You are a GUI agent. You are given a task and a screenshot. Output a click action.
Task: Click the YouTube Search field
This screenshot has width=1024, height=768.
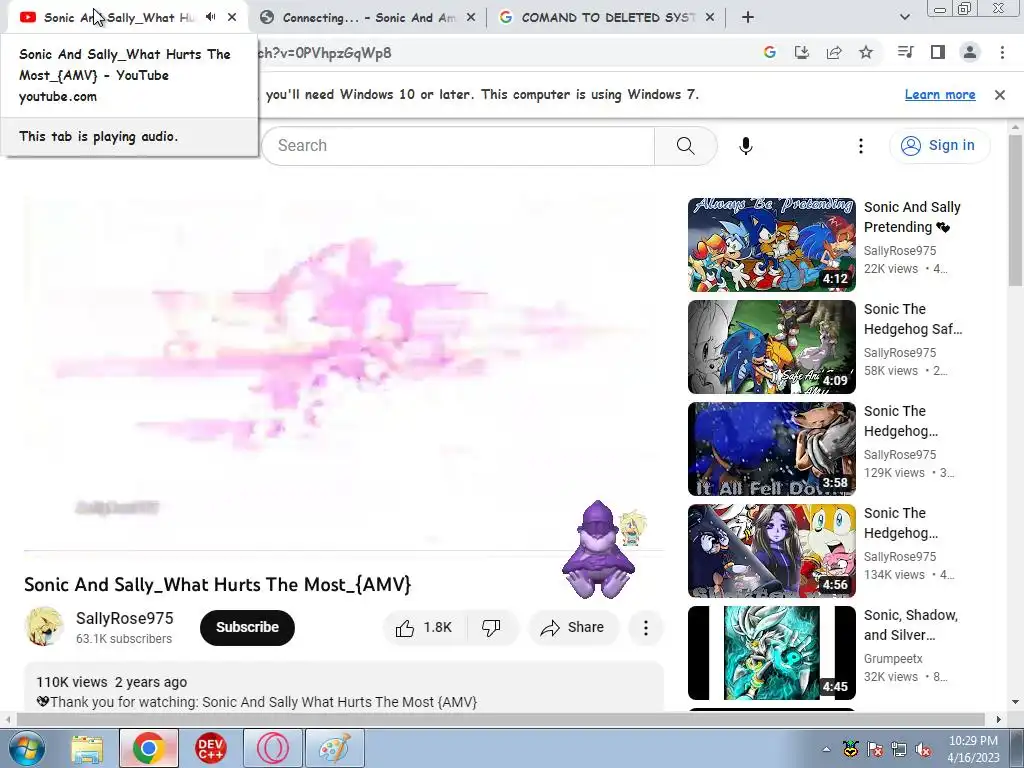458,146
